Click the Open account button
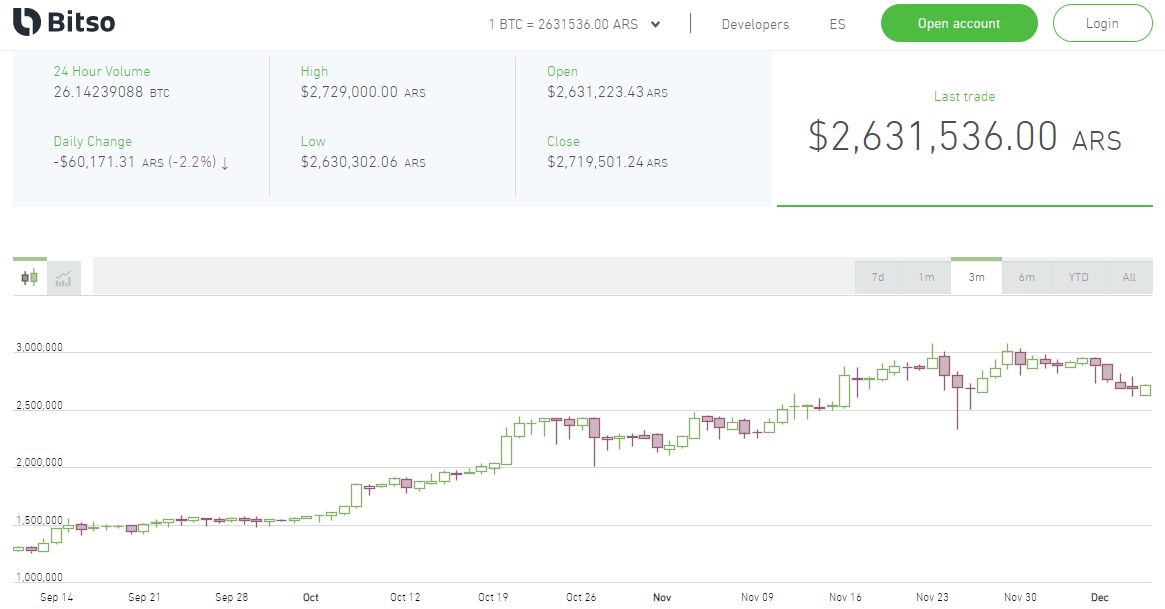Image resolution: width=1165 pixels, height=609 pixels. click(x=959, y=23)
